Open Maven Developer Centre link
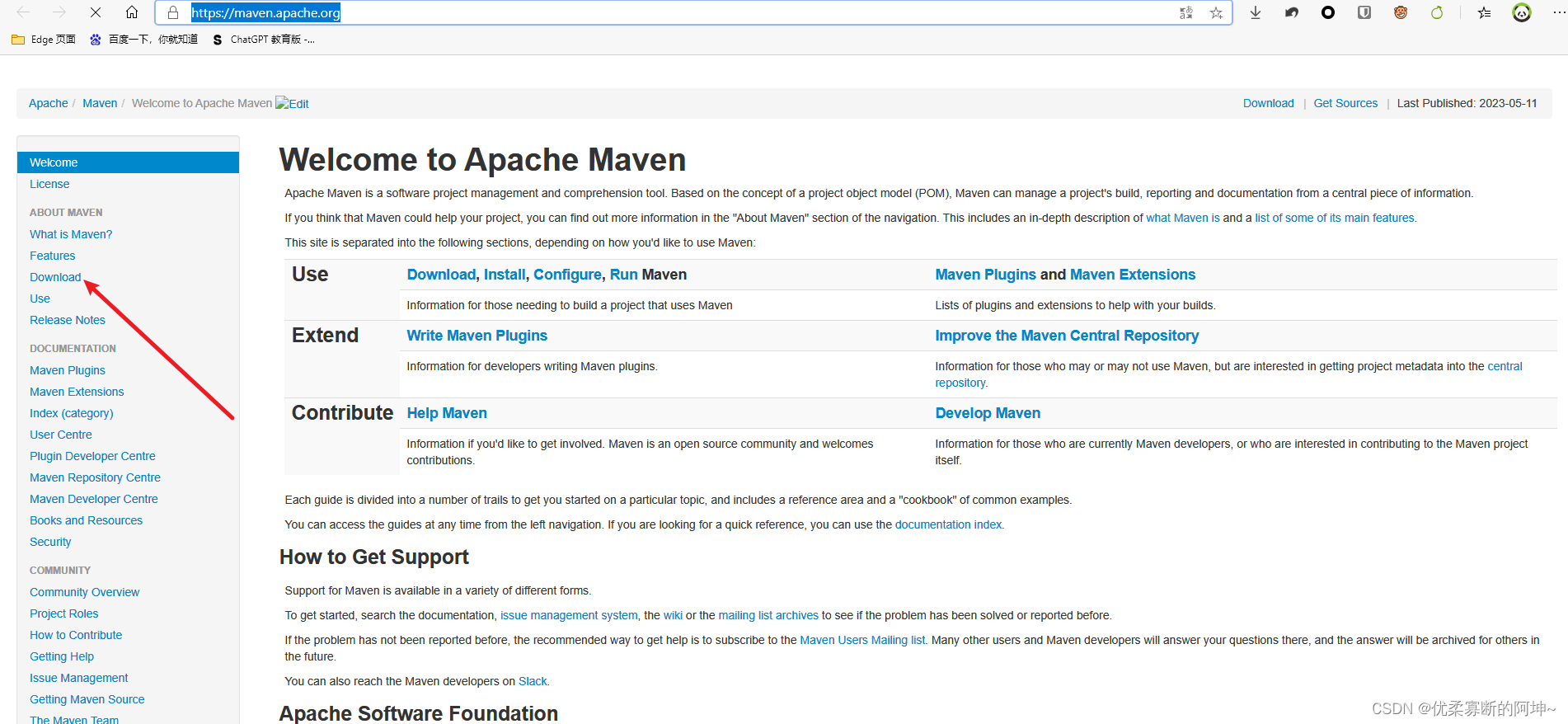The width and height of the screenshot is (1568, 724). pyautogui.click(x=94, y=499)
